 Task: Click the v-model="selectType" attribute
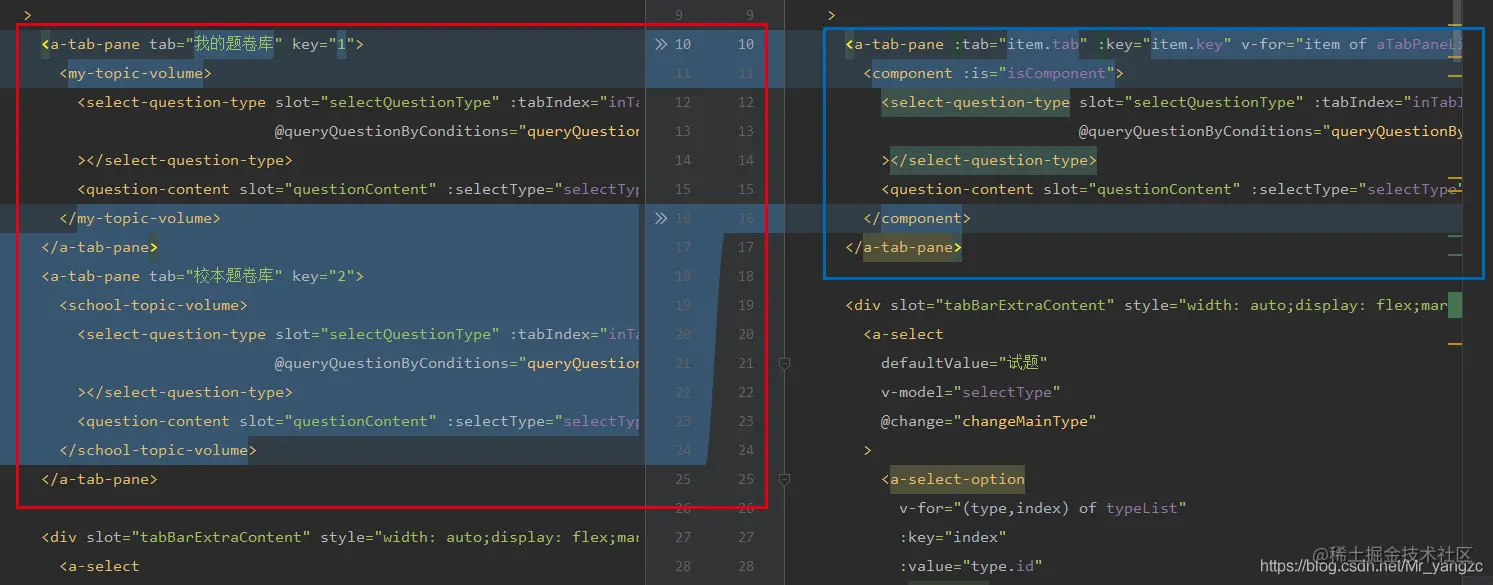point(971,392)
